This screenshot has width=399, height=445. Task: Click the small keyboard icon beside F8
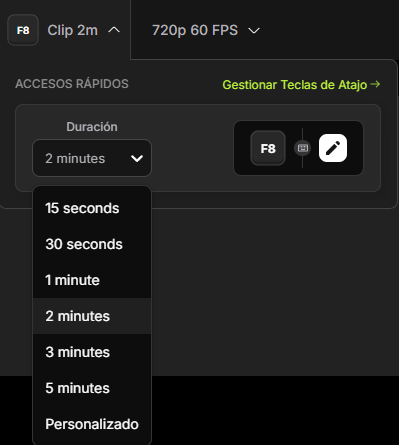302,148
